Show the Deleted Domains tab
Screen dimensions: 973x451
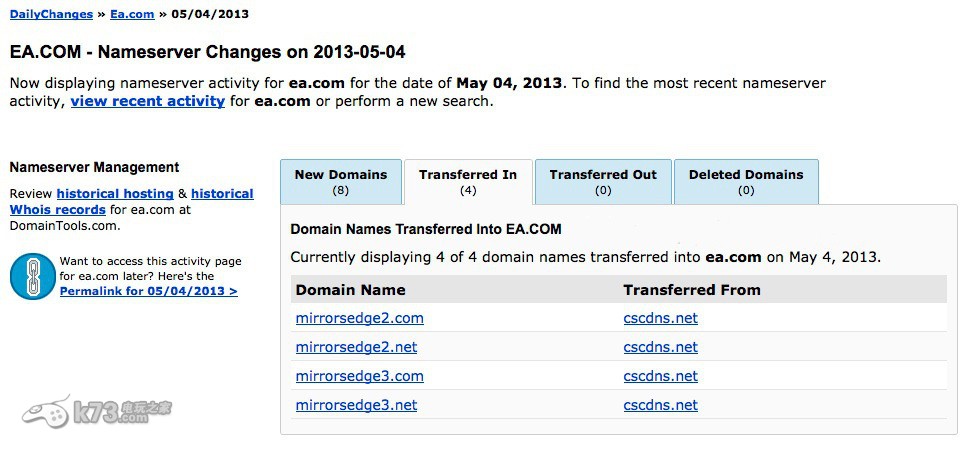[x=745, y=181]
